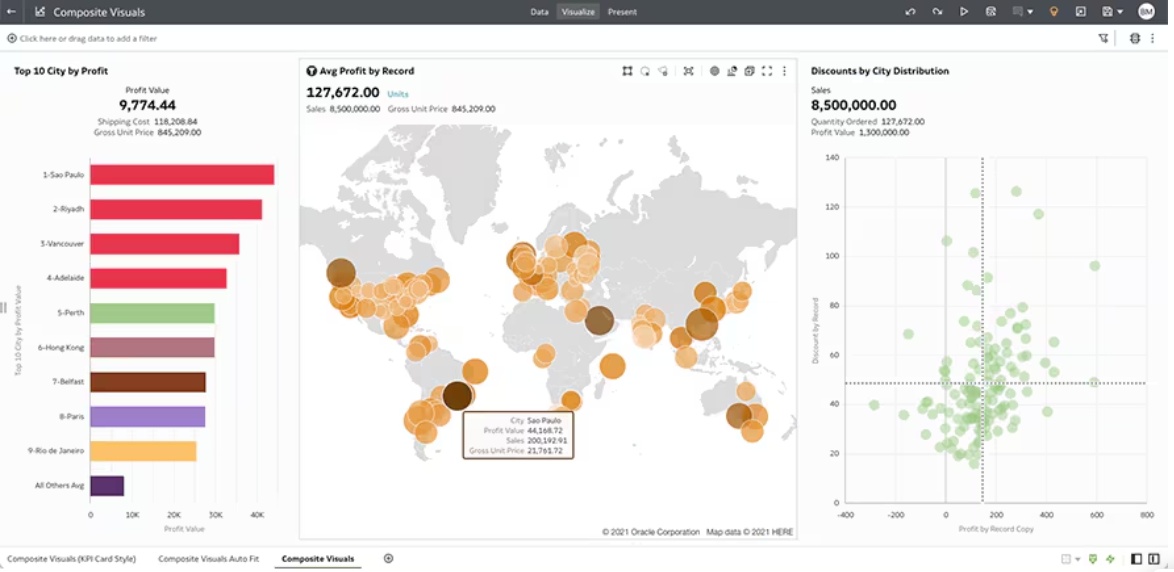1174x572 pixels.
Task: Click the cube icon on the map toolbar
Action: tap(749, 71)
